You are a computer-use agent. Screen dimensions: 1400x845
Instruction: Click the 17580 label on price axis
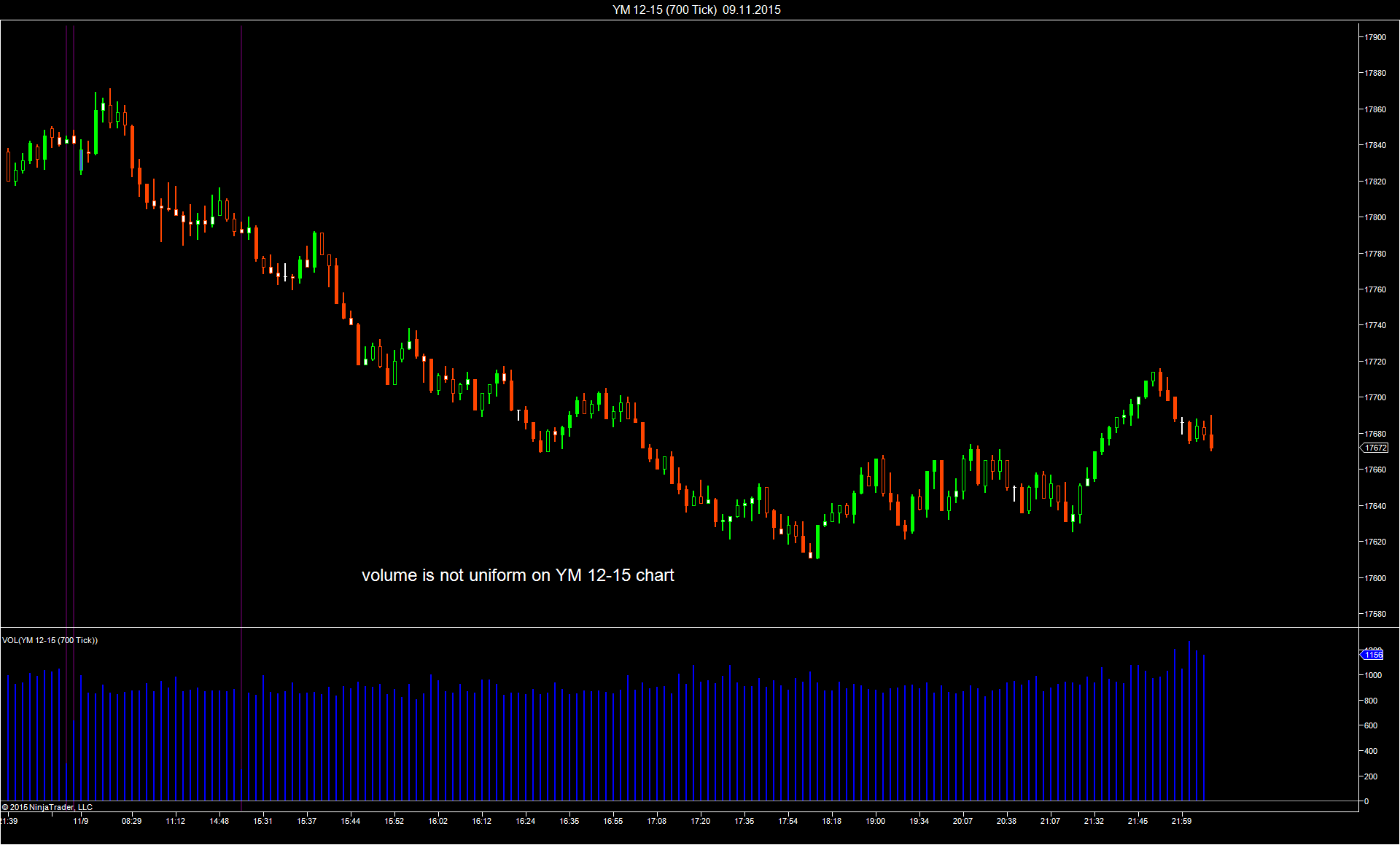coord(1375,614)
